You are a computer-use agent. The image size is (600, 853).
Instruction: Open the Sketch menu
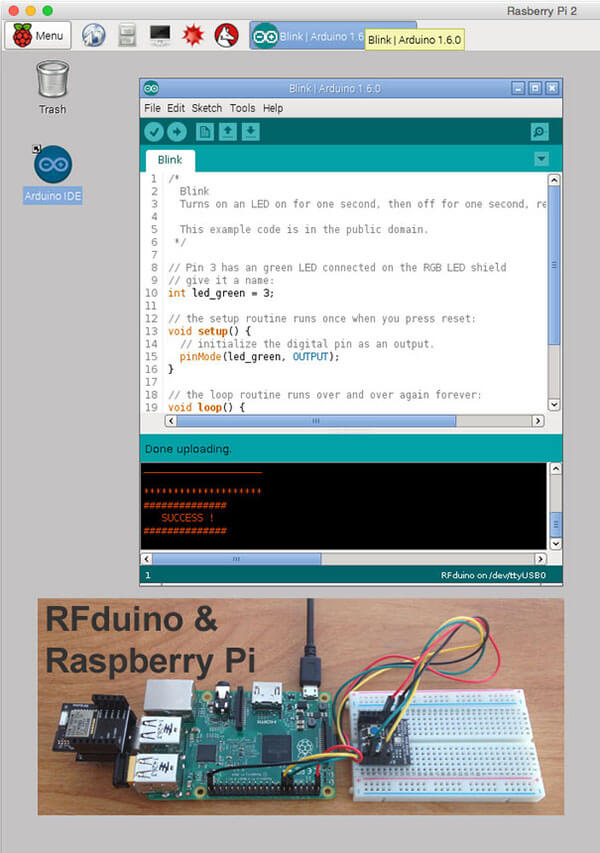[x=207, y=108]
